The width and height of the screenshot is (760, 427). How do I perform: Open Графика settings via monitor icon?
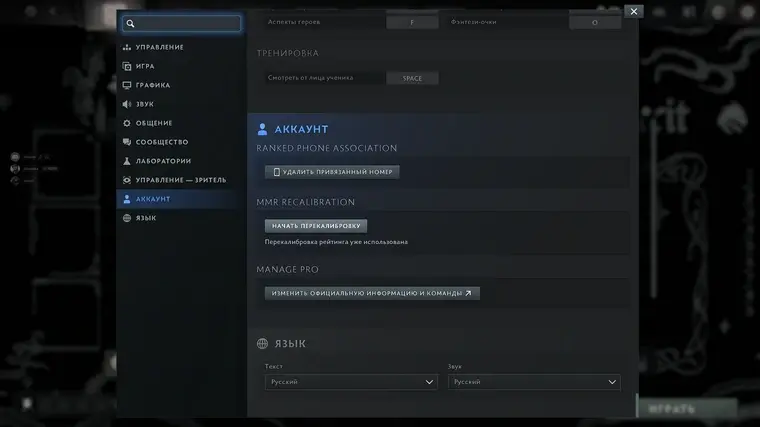tap(126, 85)
